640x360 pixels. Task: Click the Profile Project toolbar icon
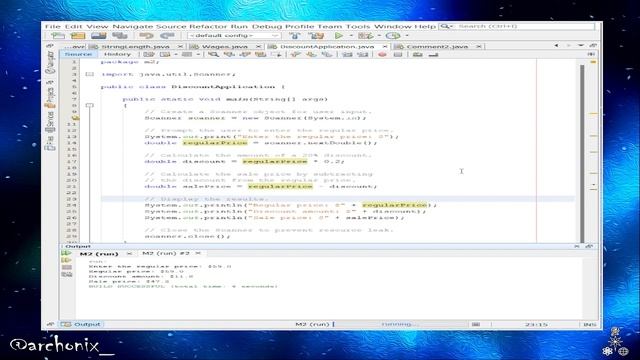click(x=393, y=36)
